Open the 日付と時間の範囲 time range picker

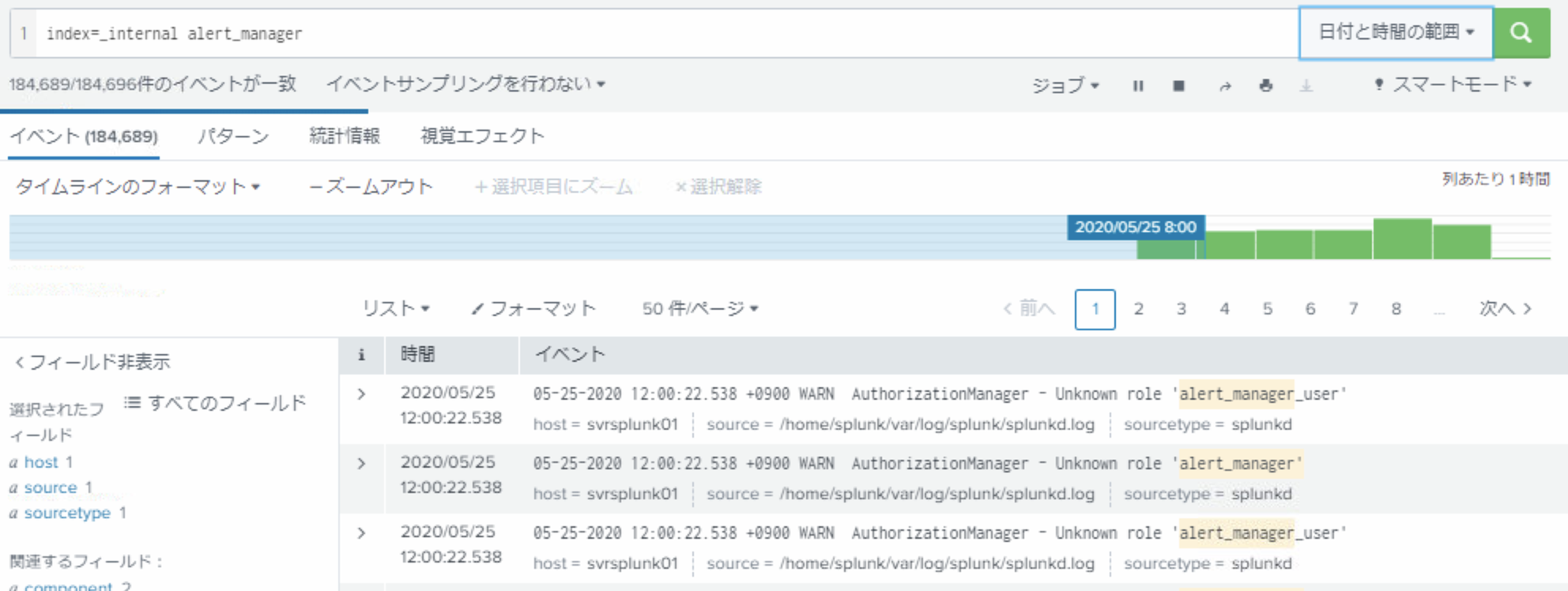click(x=1396, y=32)
